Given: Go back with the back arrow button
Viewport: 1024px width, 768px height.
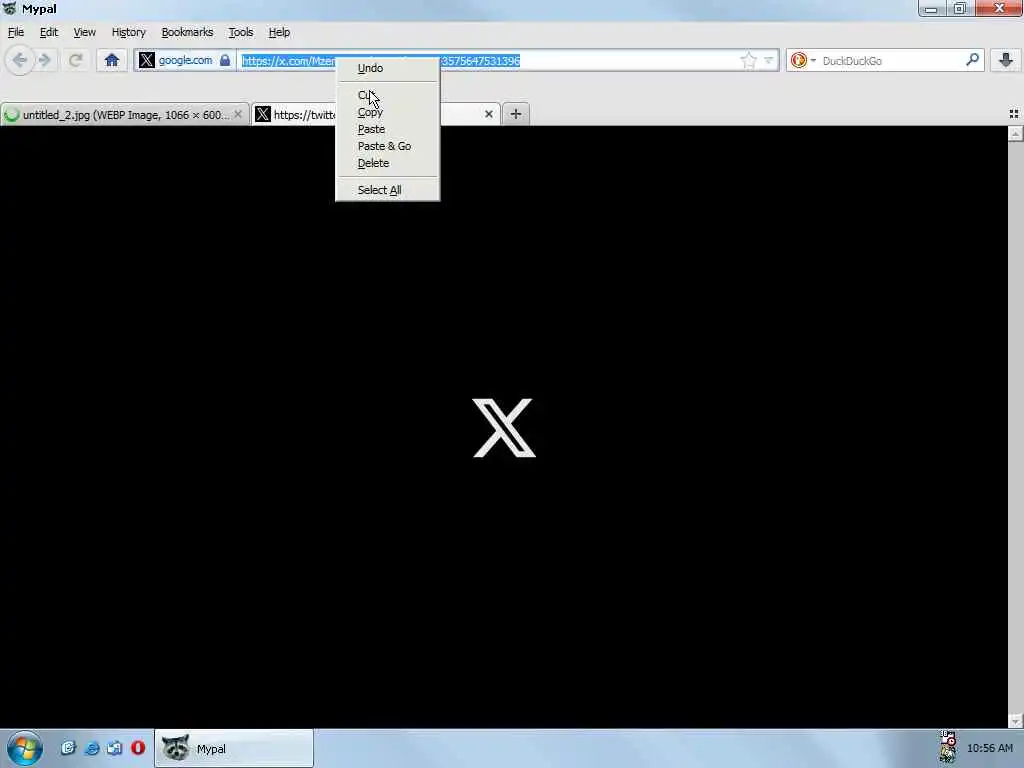Looking at the screenshot, I should (20, 61).
